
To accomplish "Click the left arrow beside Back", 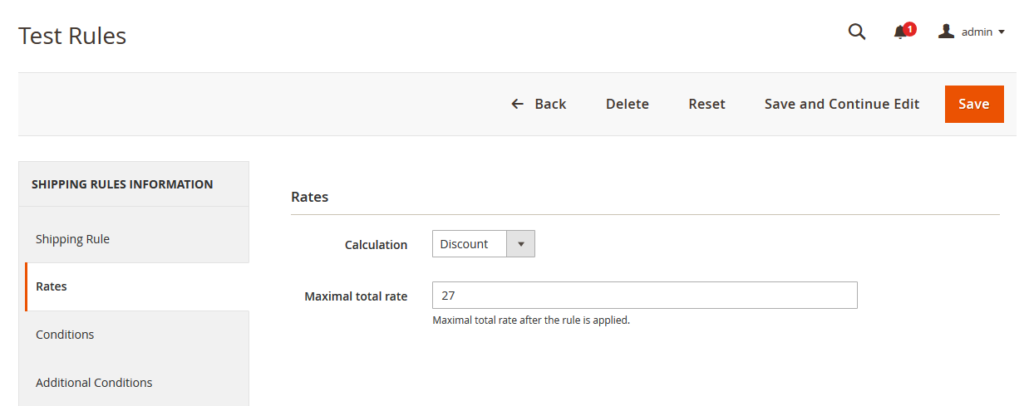I will point(517,104).
